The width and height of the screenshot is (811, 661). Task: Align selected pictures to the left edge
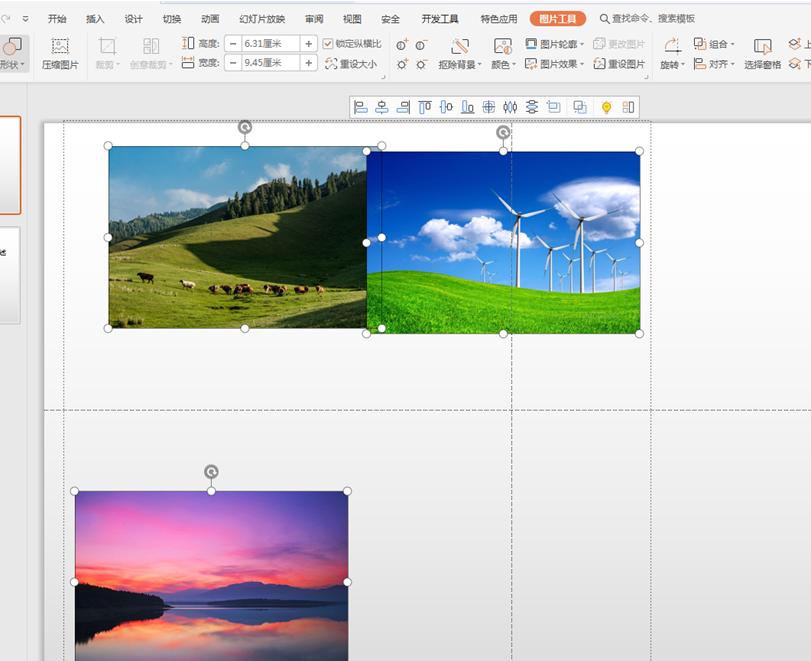click(x=361, y=107)
